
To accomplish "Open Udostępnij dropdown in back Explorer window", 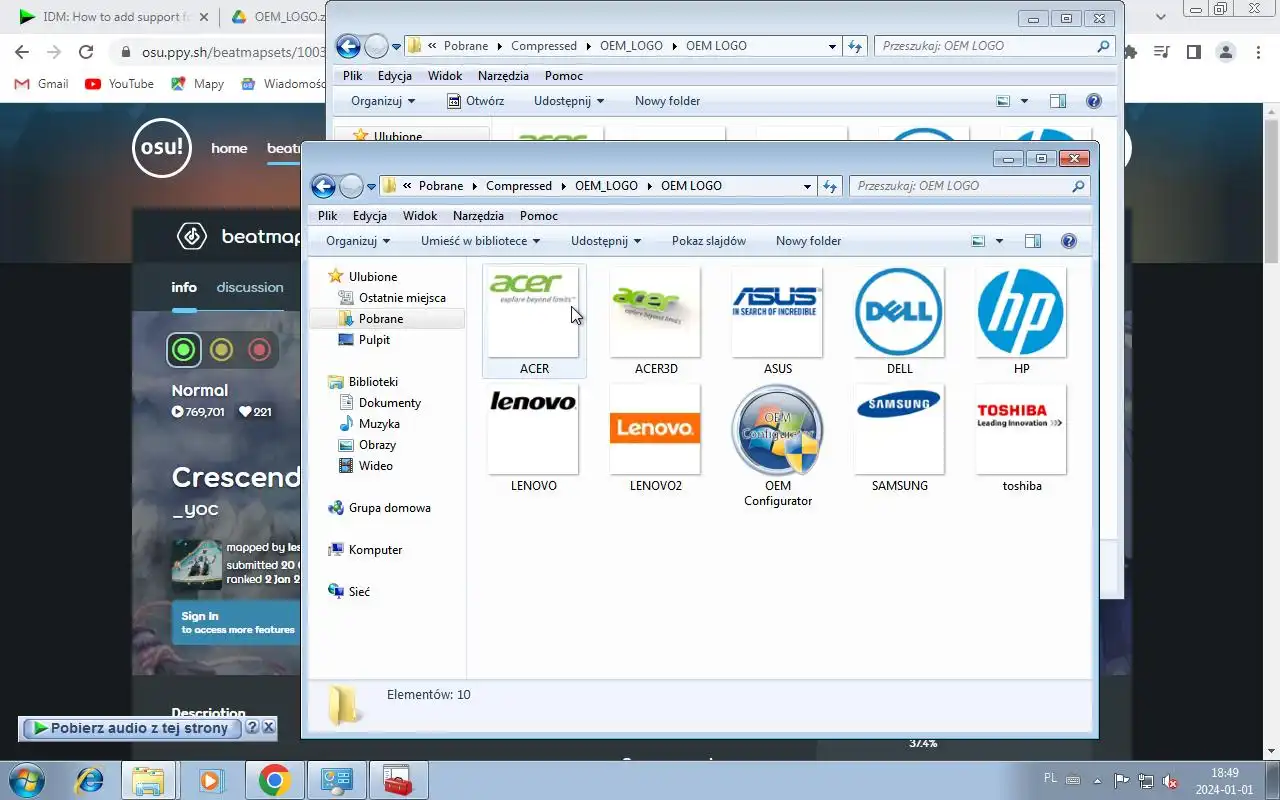I will click(x=569, y=101).
